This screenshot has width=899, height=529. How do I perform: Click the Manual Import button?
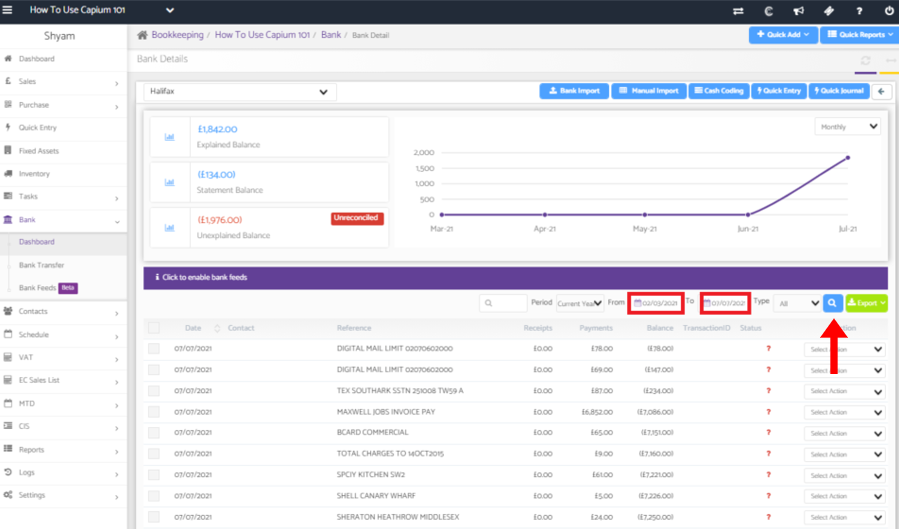[x=649, y=91]
